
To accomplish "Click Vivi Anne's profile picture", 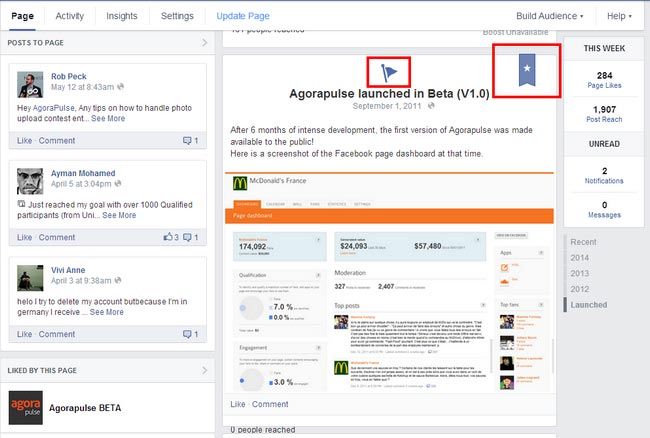I will 30,278.
